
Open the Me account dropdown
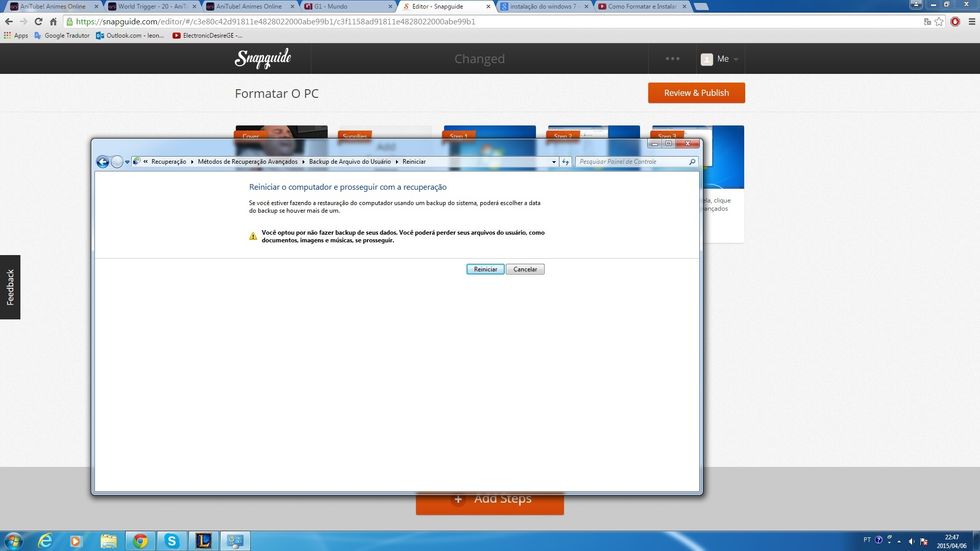click(720, 59)
